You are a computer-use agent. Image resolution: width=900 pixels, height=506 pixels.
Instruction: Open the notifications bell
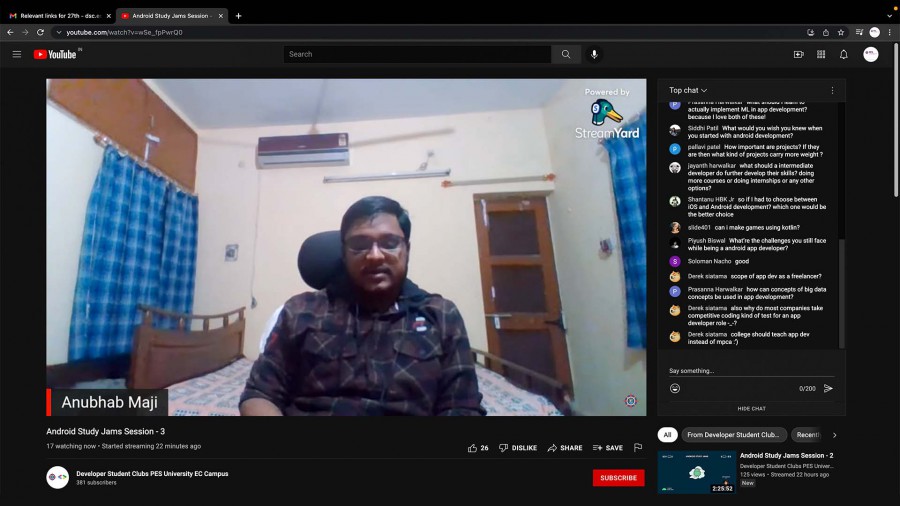843,54
